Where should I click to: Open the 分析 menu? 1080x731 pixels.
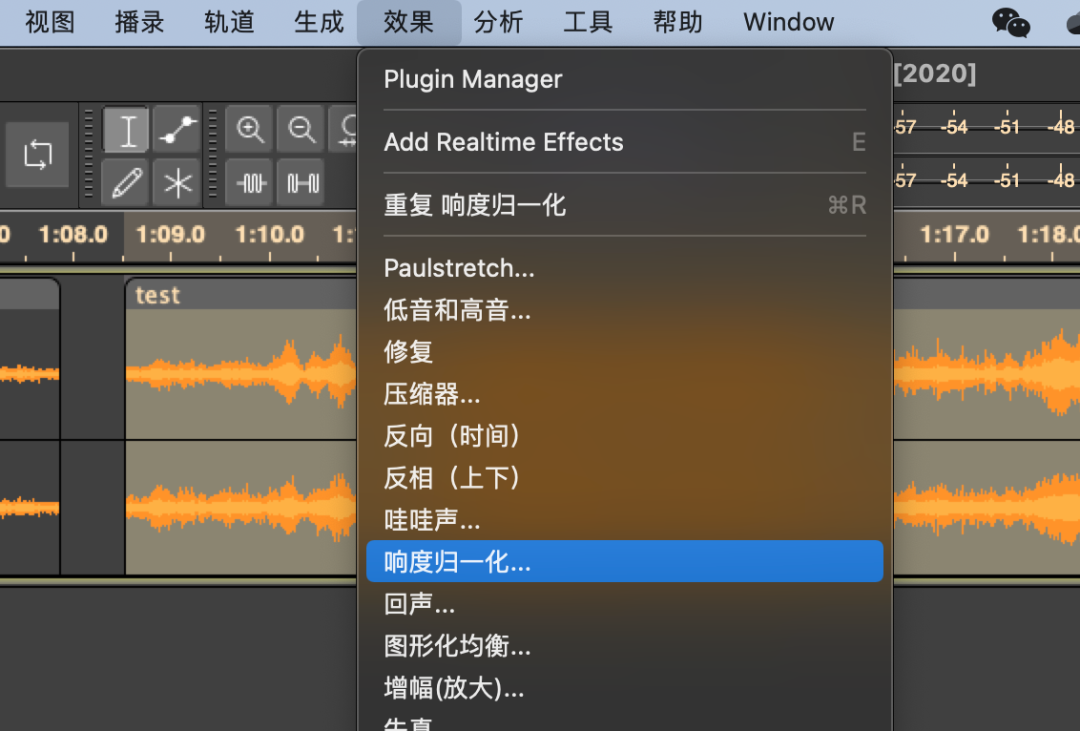coord(498,22)
